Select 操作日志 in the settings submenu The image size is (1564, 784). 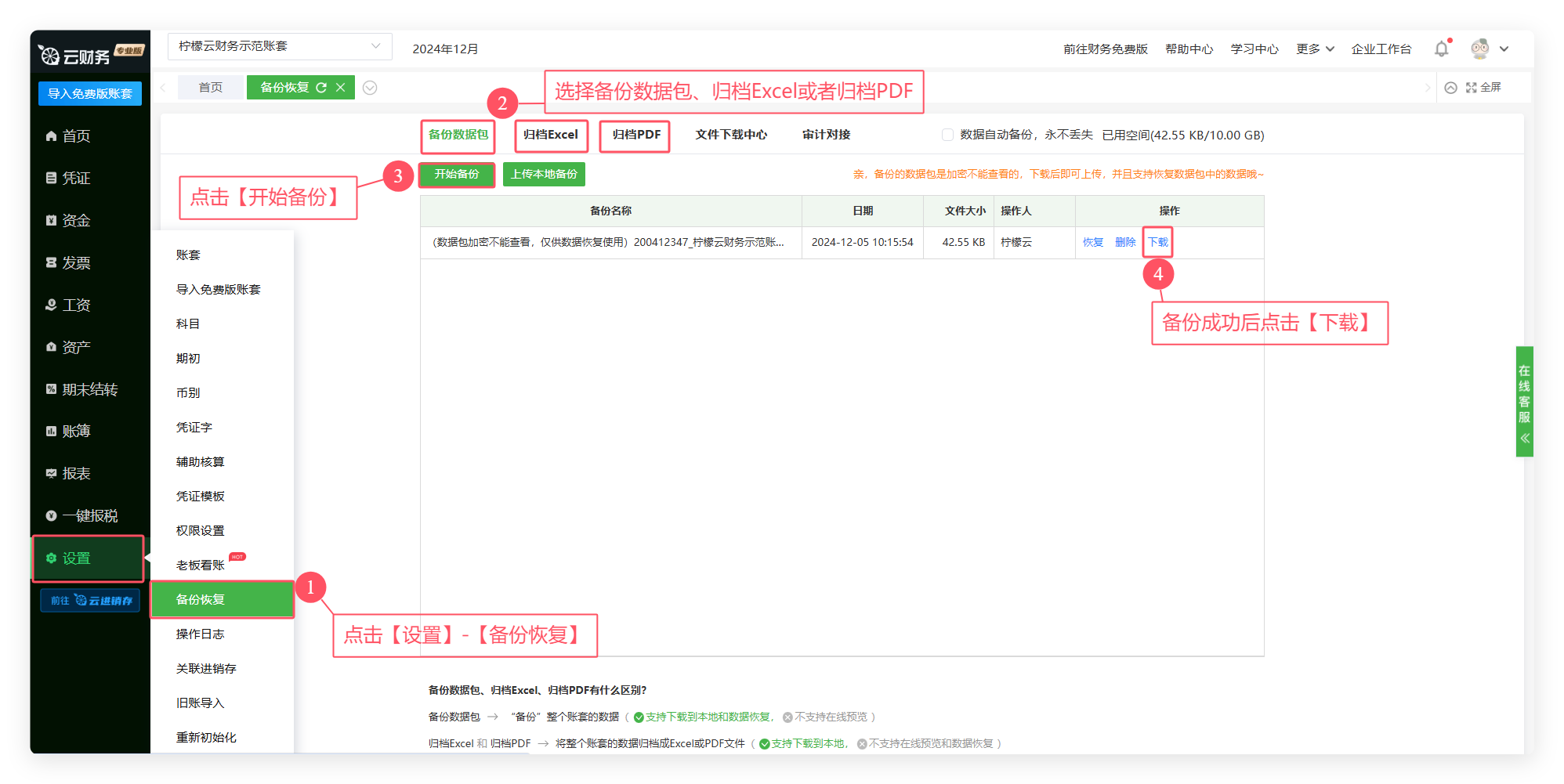[x=200, y=634]
